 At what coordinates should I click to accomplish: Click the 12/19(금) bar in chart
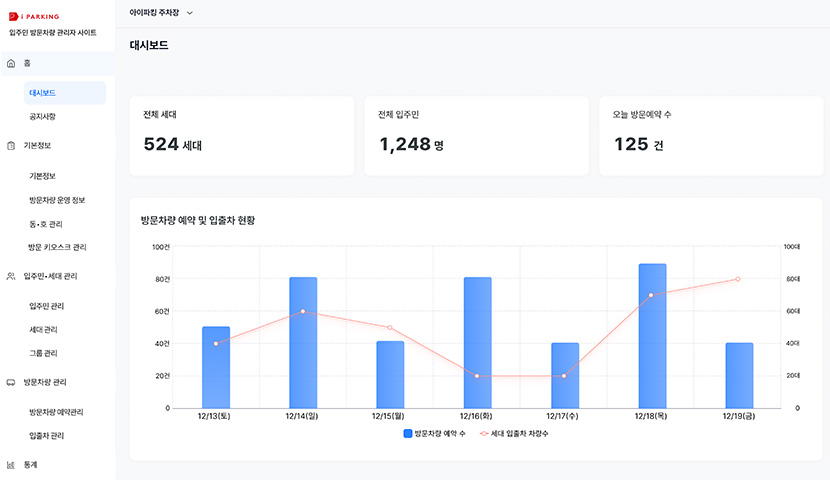pyautogui.click(x=739, y=376)
